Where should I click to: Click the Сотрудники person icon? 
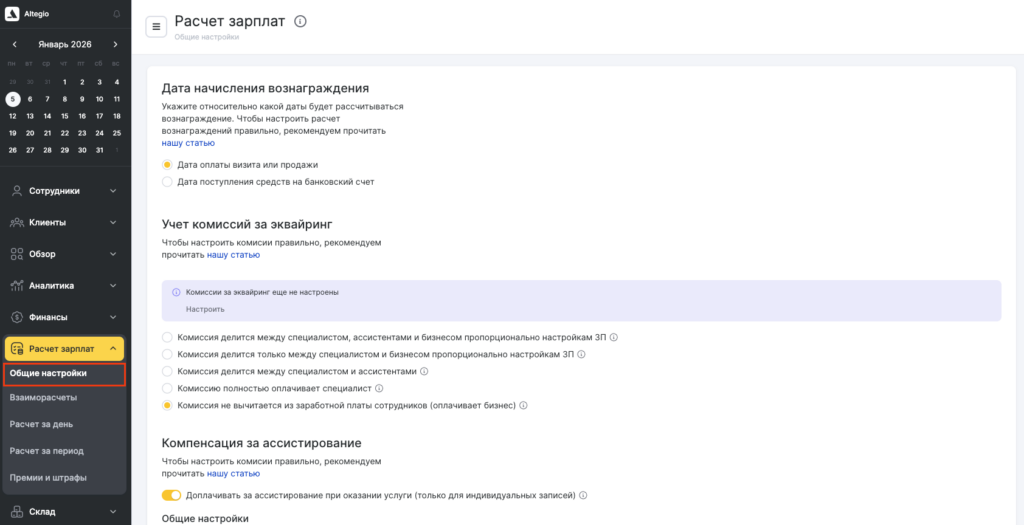(x=17, y=191)
